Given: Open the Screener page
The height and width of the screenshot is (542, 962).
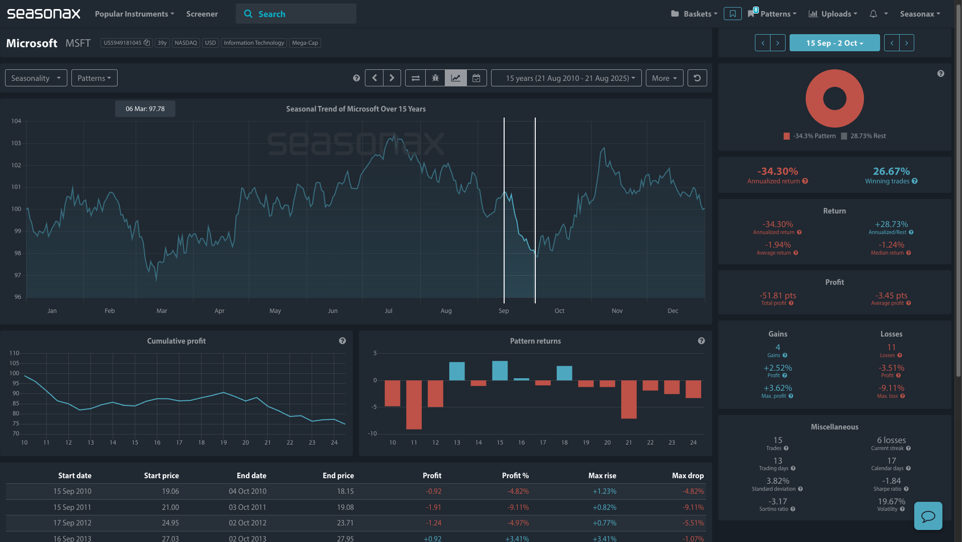Looking at the screenshot, I should pyautogui.click(x=202, y=14).
